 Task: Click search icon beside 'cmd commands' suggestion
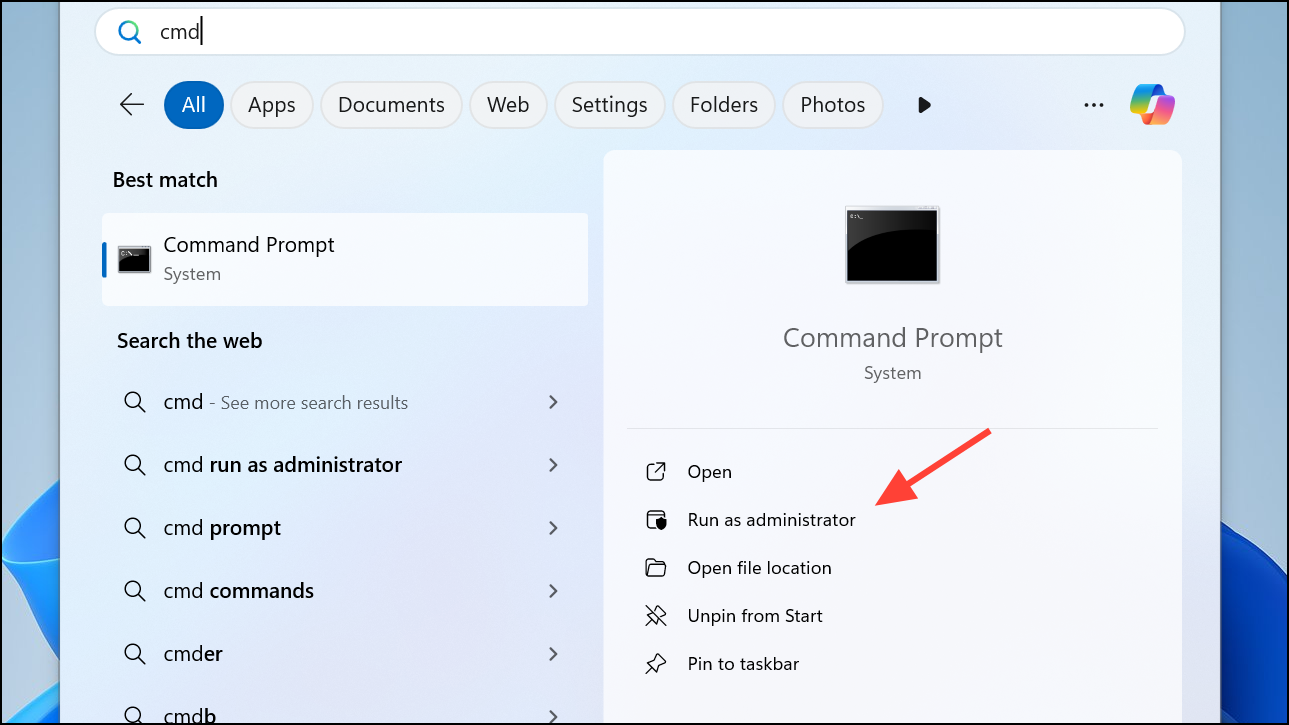click(x=134, y=591)
